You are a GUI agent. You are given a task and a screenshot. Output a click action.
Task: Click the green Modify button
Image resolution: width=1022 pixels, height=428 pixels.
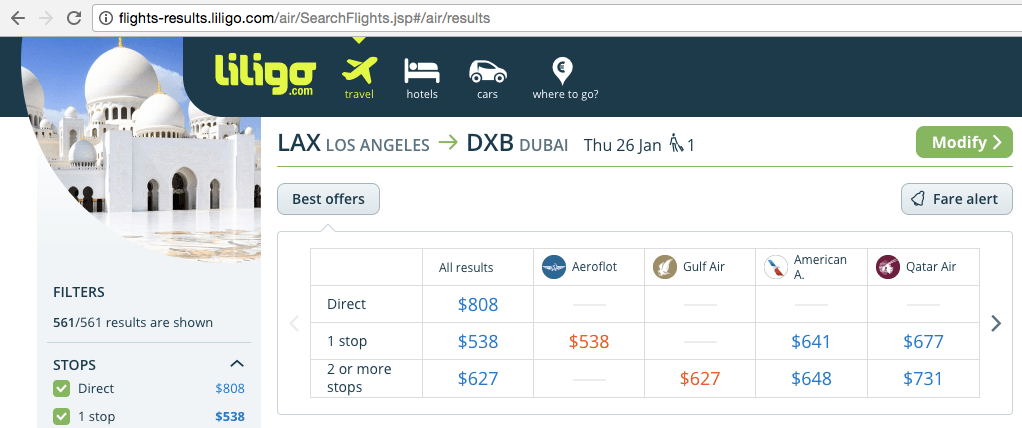coord(964,143)
